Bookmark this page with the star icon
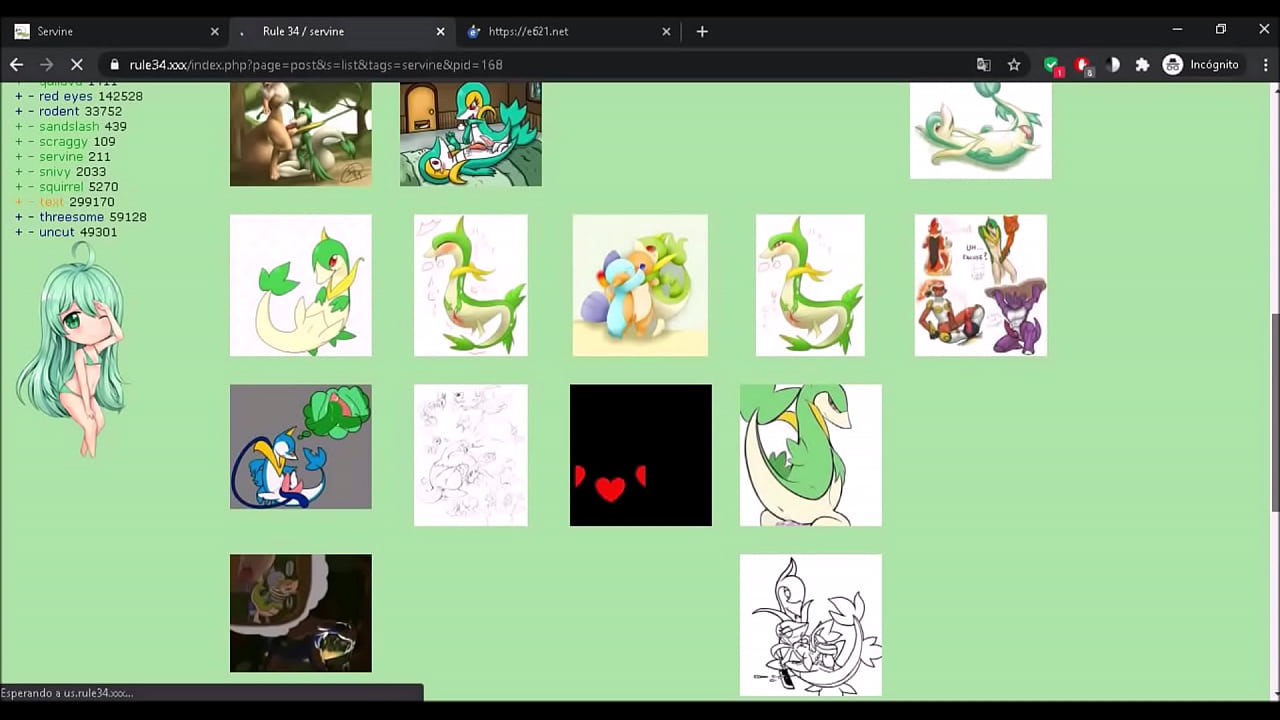 point(1014,65)
